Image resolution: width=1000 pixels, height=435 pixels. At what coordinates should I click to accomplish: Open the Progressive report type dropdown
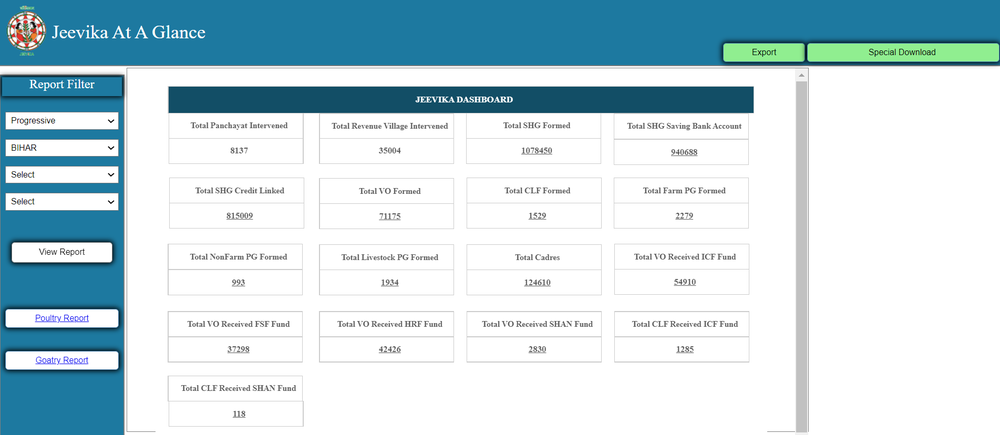coord(62,121)
